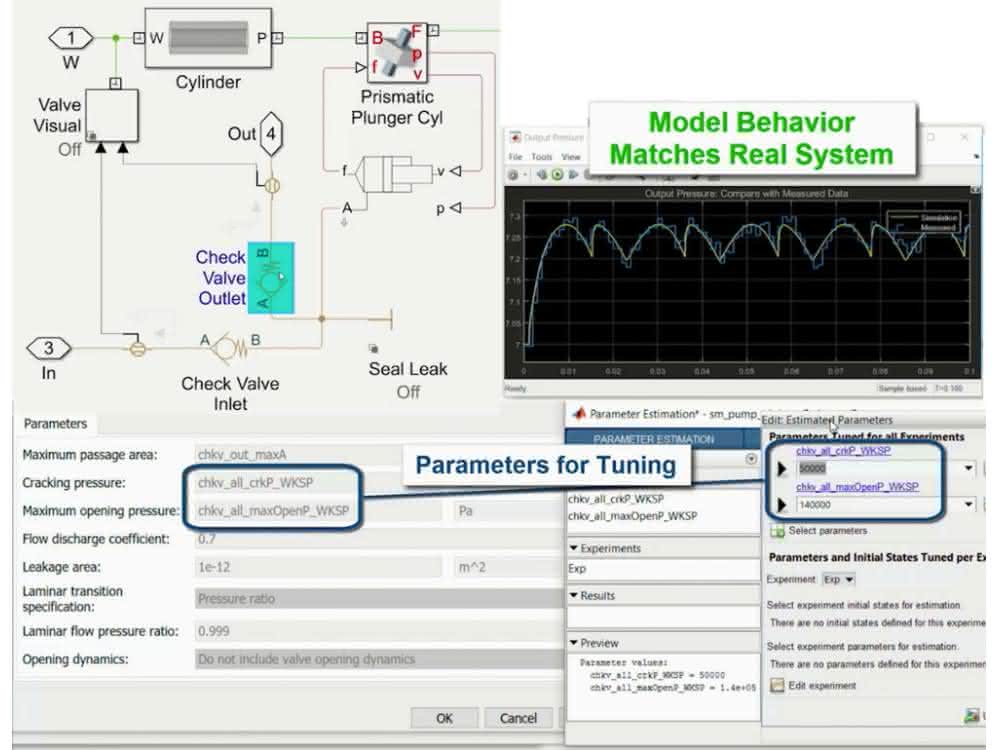Viewport: 1000px width, 750px height.
Task: Select the Prismatic Plunger Cyl block
Action: (x=397, y=53)
